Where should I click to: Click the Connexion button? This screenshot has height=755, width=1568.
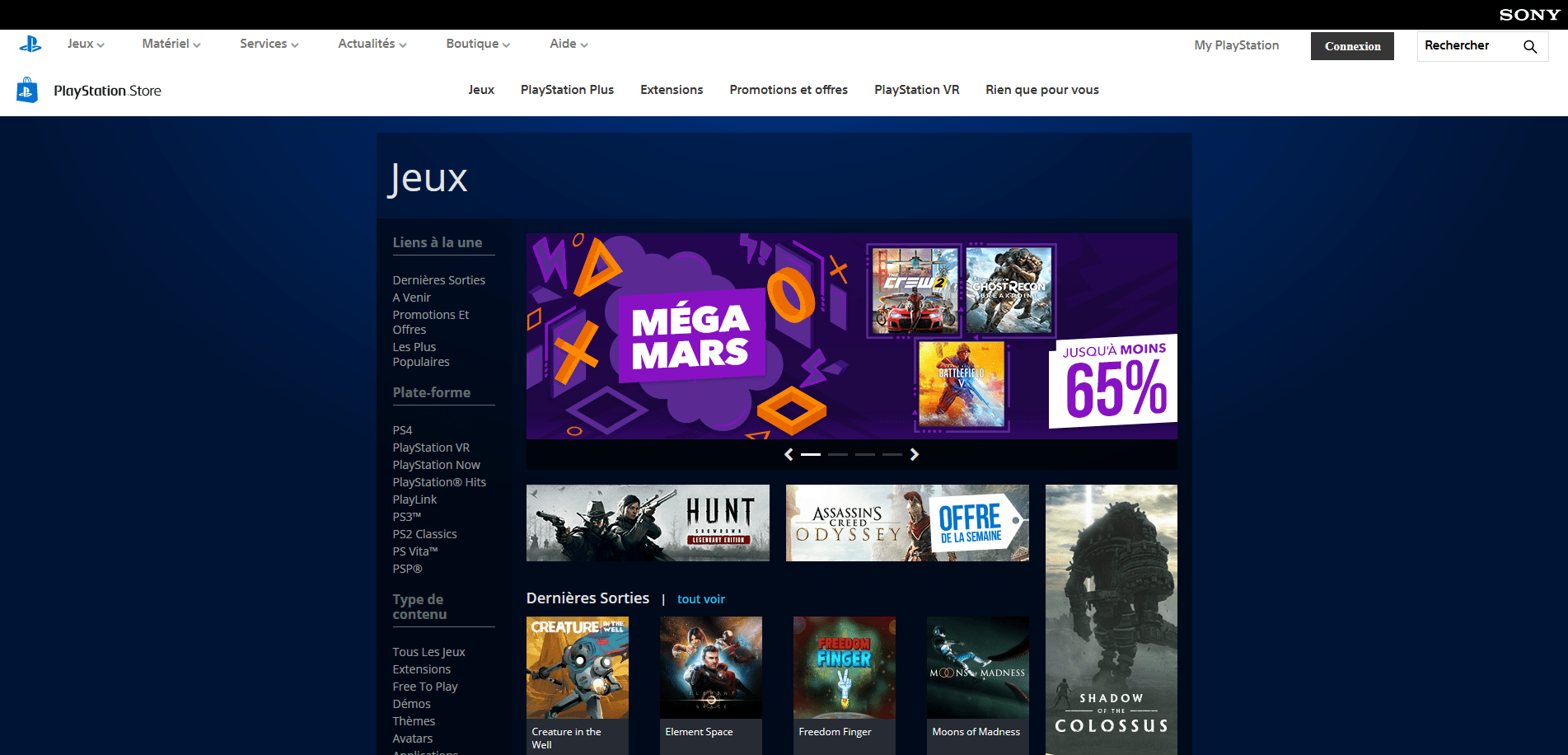(x=1352, y=46)
